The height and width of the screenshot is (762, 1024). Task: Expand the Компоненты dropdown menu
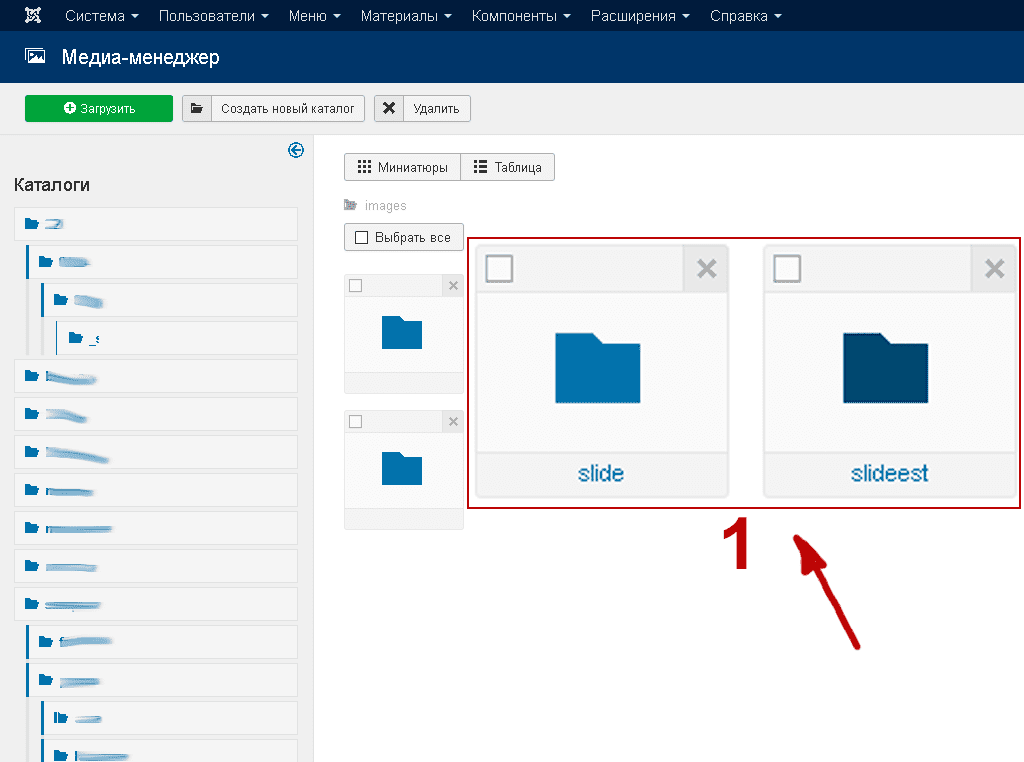(520, 16)
